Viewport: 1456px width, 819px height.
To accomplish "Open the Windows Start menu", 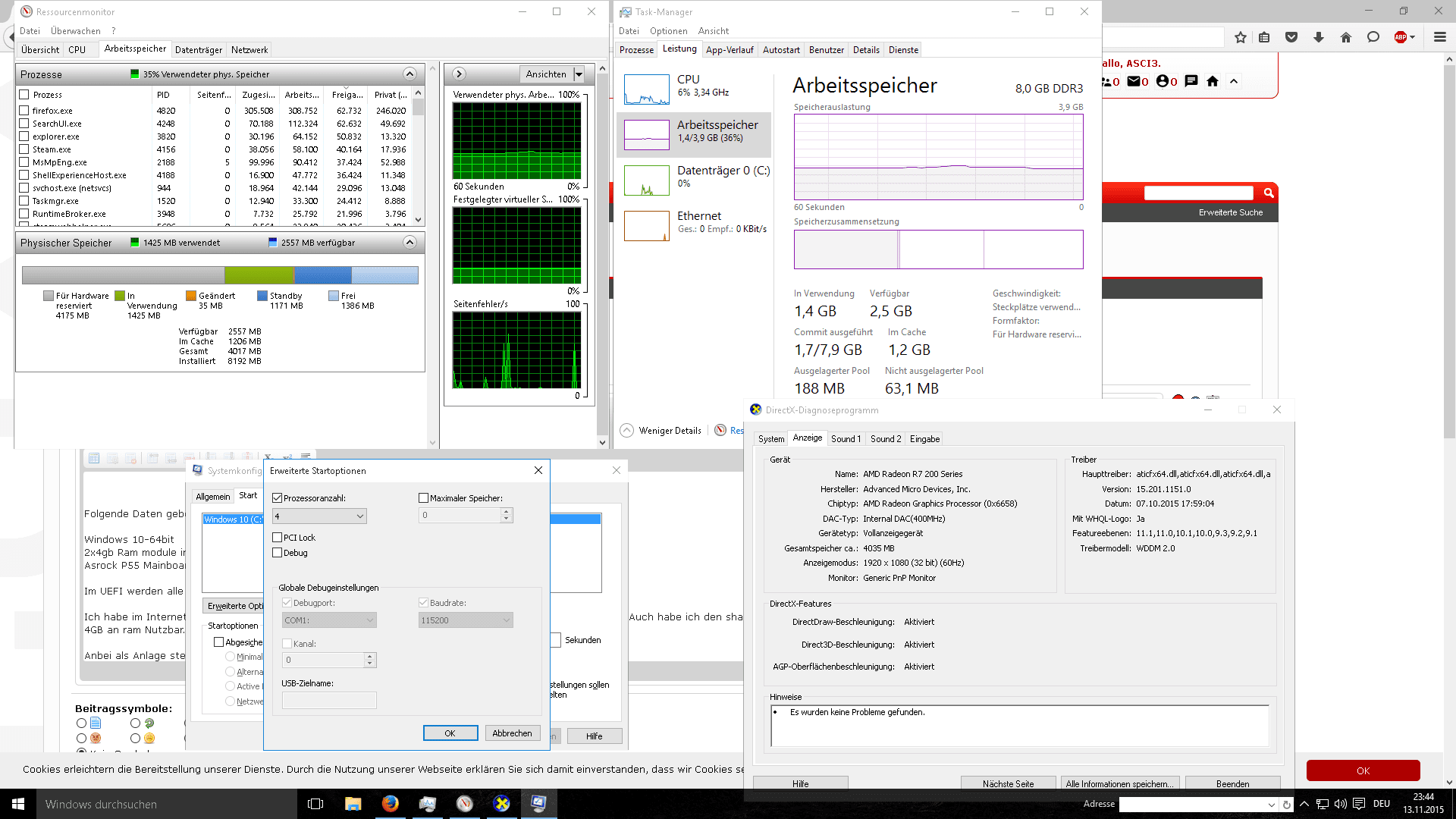I will click(18, 804).
